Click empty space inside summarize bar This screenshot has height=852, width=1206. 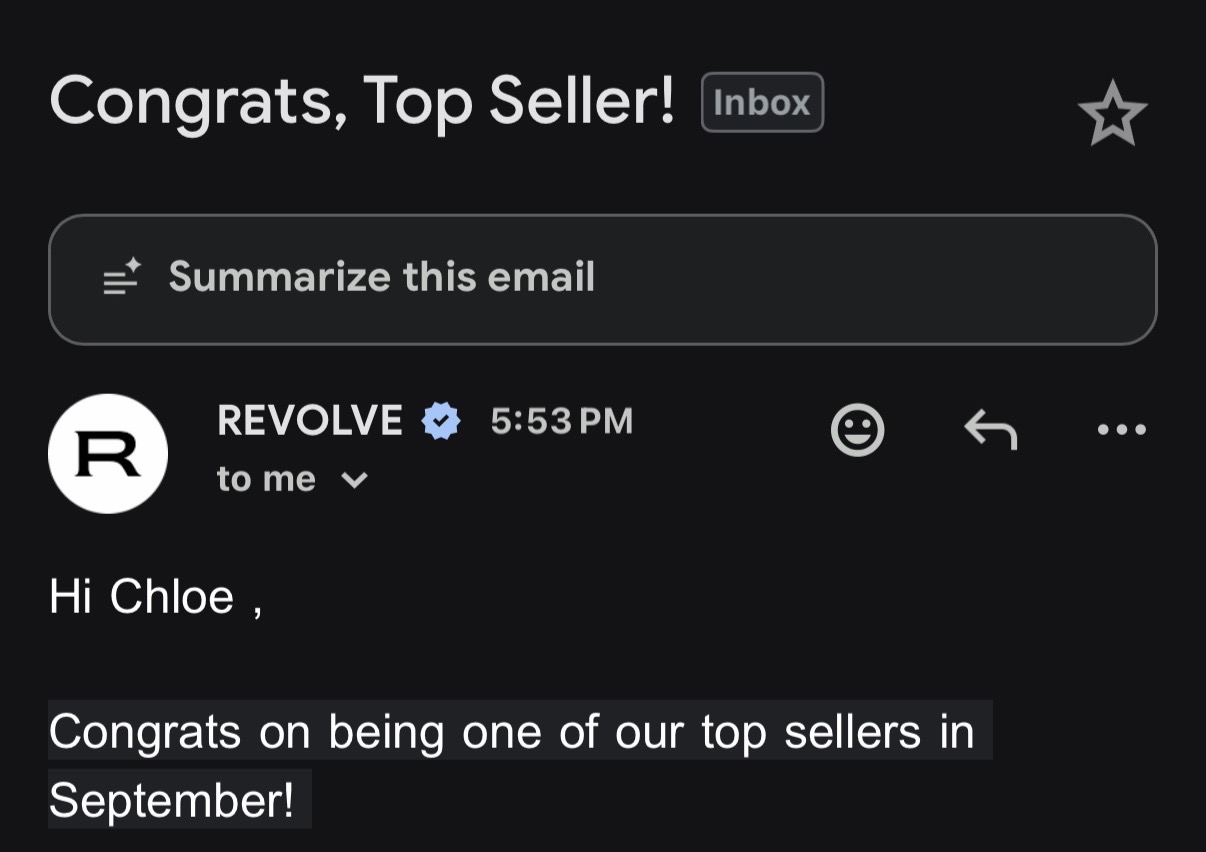(x=870, y=279)
